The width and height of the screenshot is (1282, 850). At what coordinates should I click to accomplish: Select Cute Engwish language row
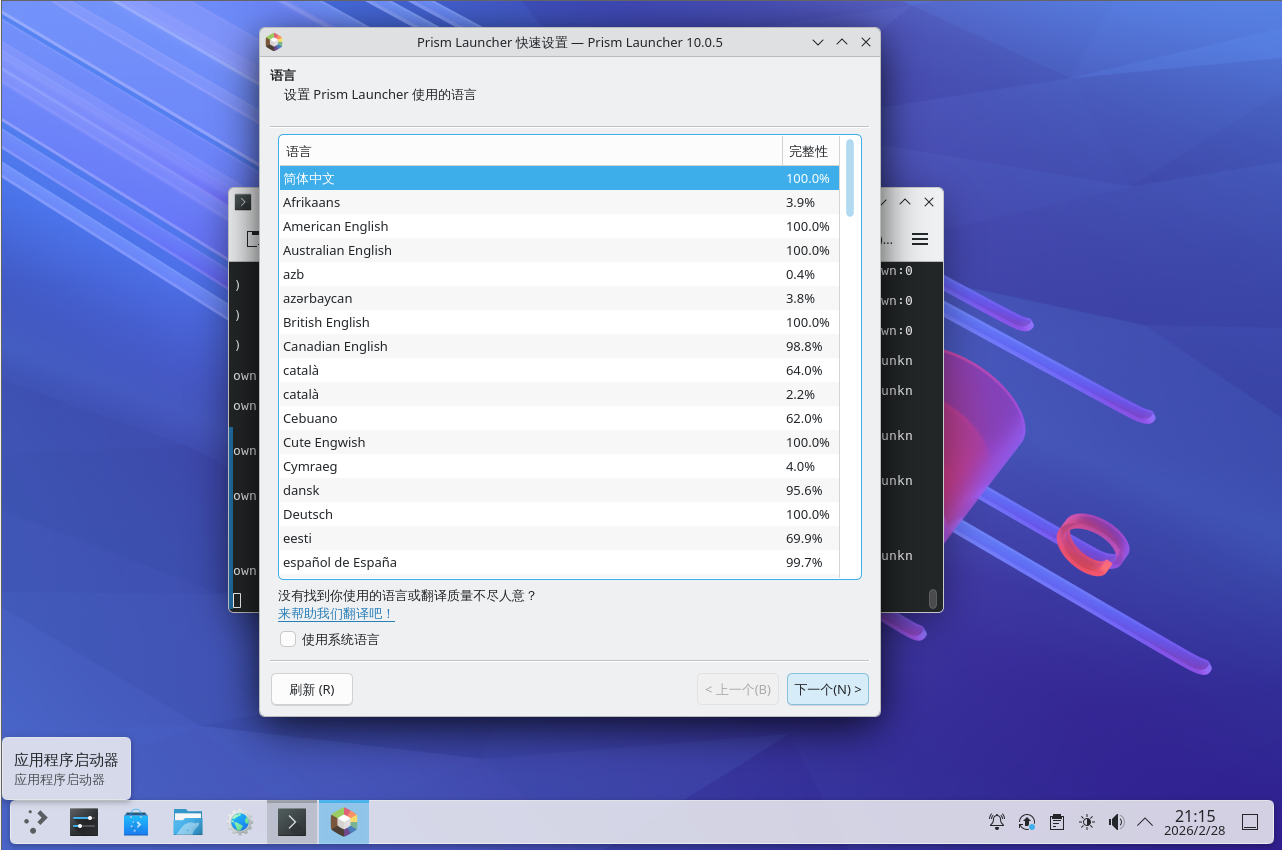559,442
